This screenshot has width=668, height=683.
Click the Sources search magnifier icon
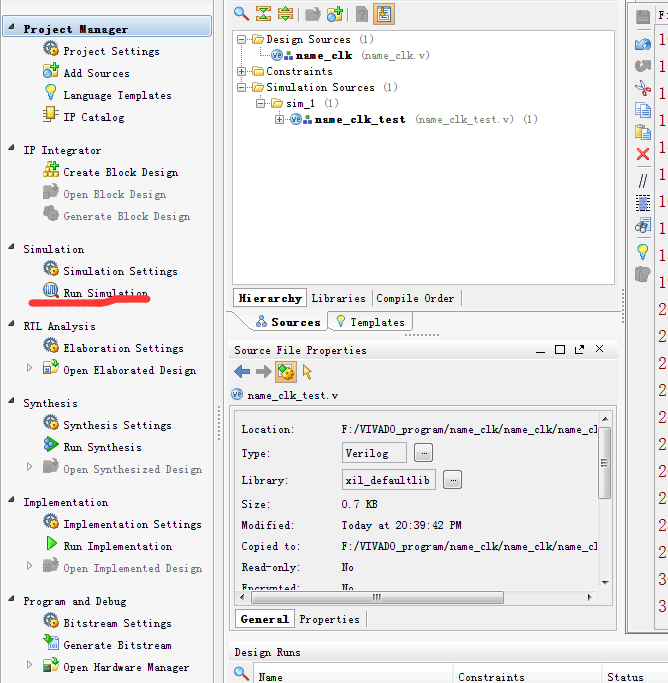pyautogui.click(x=241, y=14)
